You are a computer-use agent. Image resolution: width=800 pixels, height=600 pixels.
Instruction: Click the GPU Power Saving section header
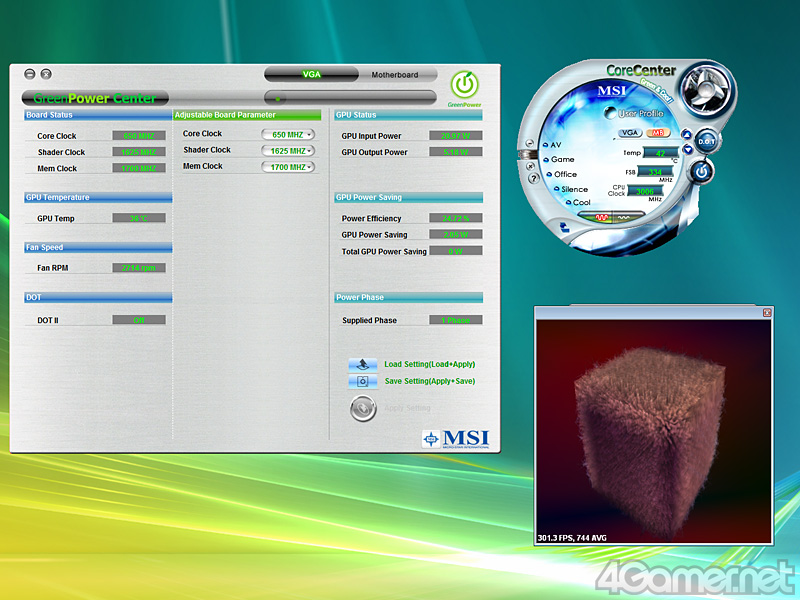click(x=408, y=197)
